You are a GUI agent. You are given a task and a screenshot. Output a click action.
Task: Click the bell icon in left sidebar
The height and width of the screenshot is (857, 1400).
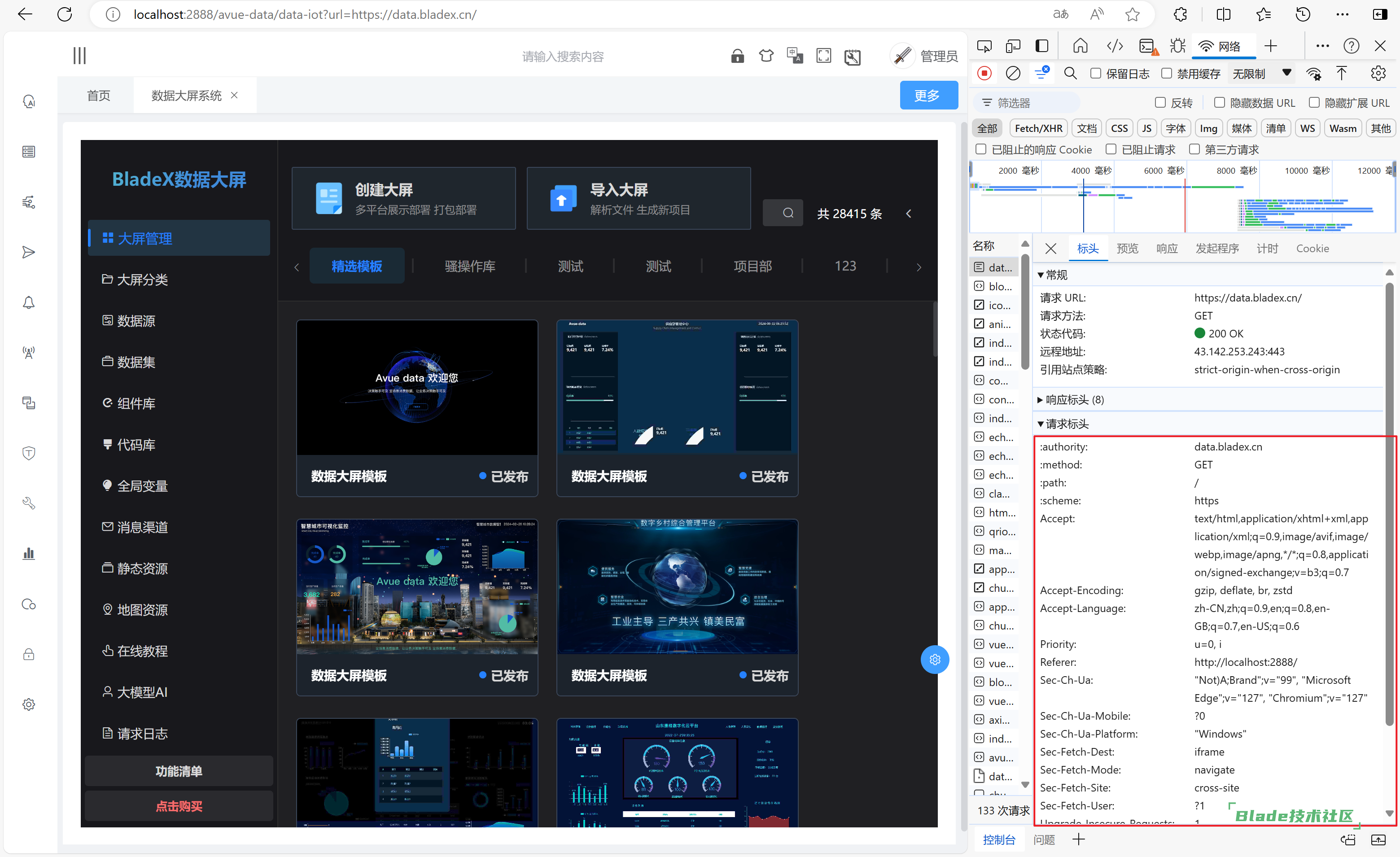click(x=28, y=302)
